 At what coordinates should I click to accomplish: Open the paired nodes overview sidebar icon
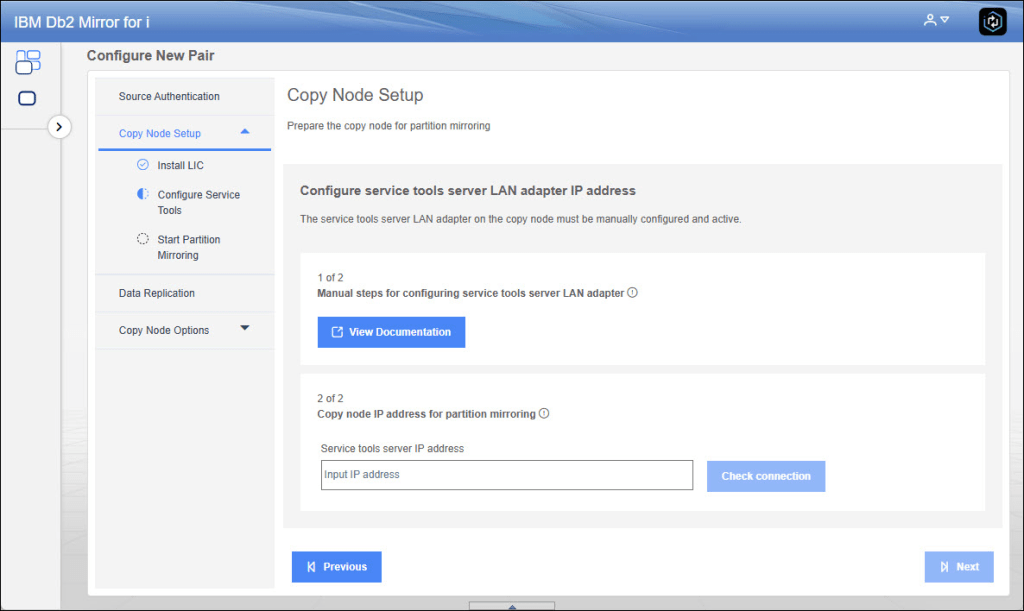click(x=27, y=62)
